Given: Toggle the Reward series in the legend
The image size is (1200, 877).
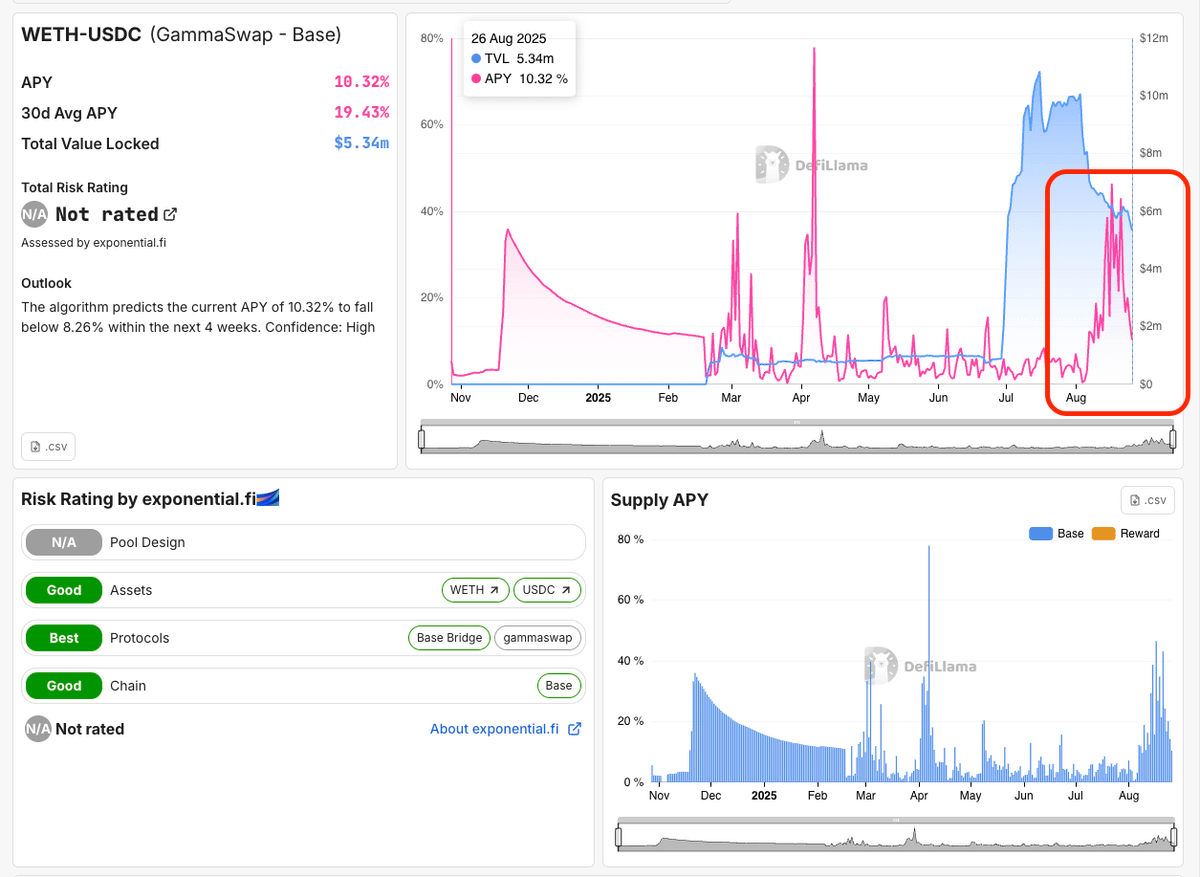Looking at the screenshot, I should point(1126,534).
